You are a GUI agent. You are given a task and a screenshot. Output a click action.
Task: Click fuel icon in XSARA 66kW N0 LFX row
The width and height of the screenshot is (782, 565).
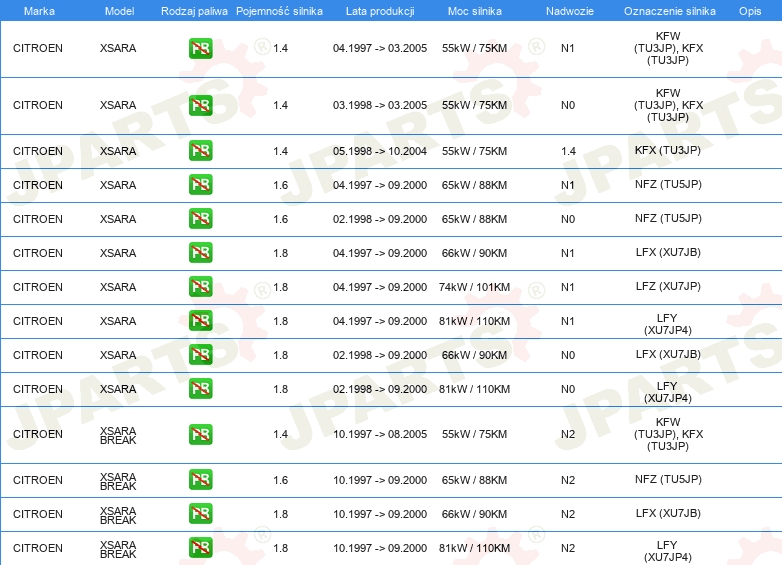tap(200, 354)
